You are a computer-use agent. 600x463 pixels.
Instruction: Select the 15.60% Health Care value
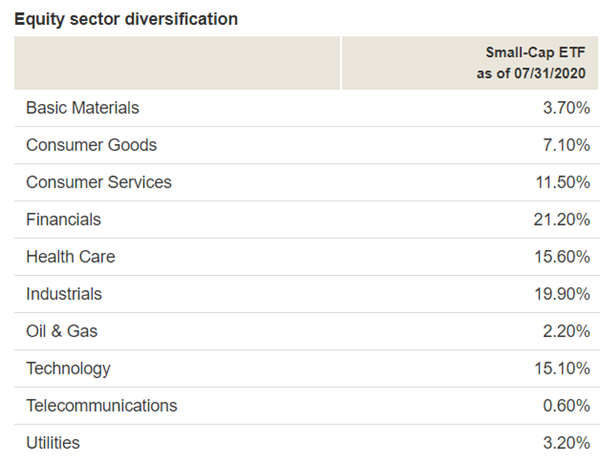click(559, 257)
